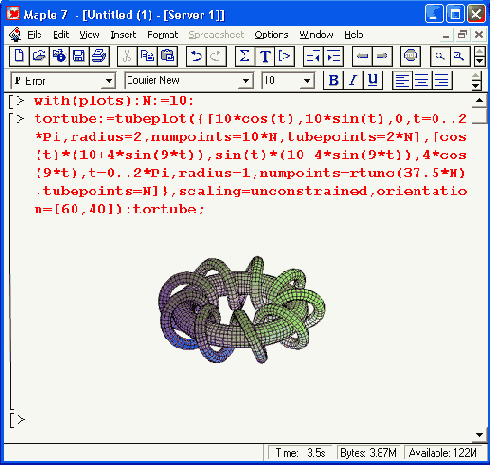
Task: Toggle Underline formatting
Action: (373, 80)
